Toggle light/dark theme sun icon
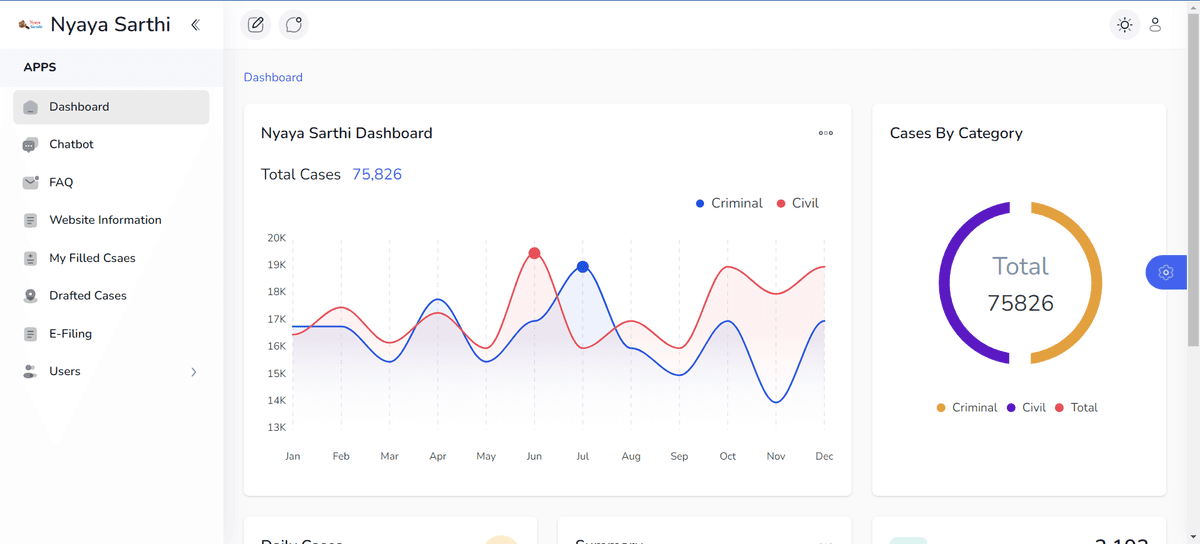This screenshot has height=544, width=1200. (x=1125, y=25)
